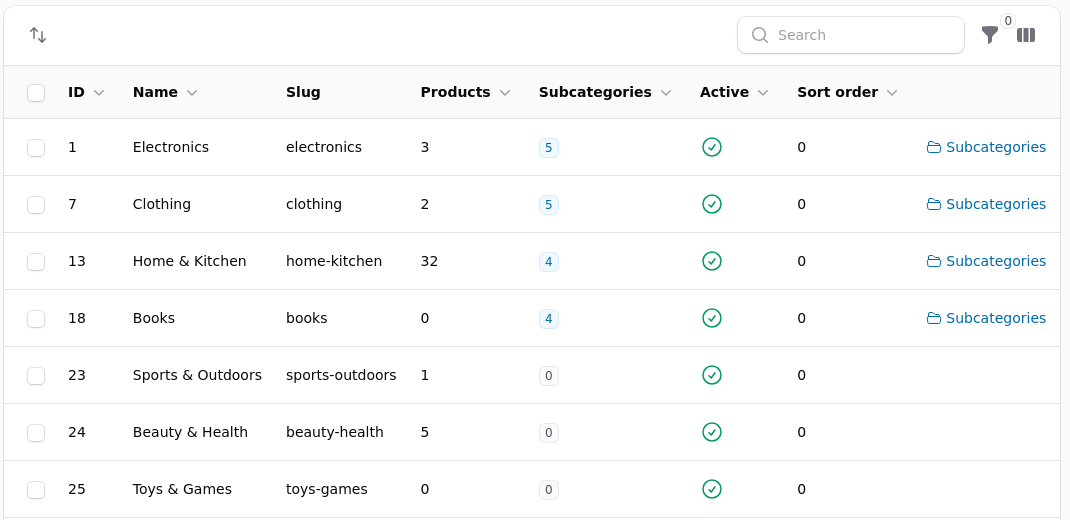Sort by the Subcategories column header

pyautogui.click(x=605, y=92)
